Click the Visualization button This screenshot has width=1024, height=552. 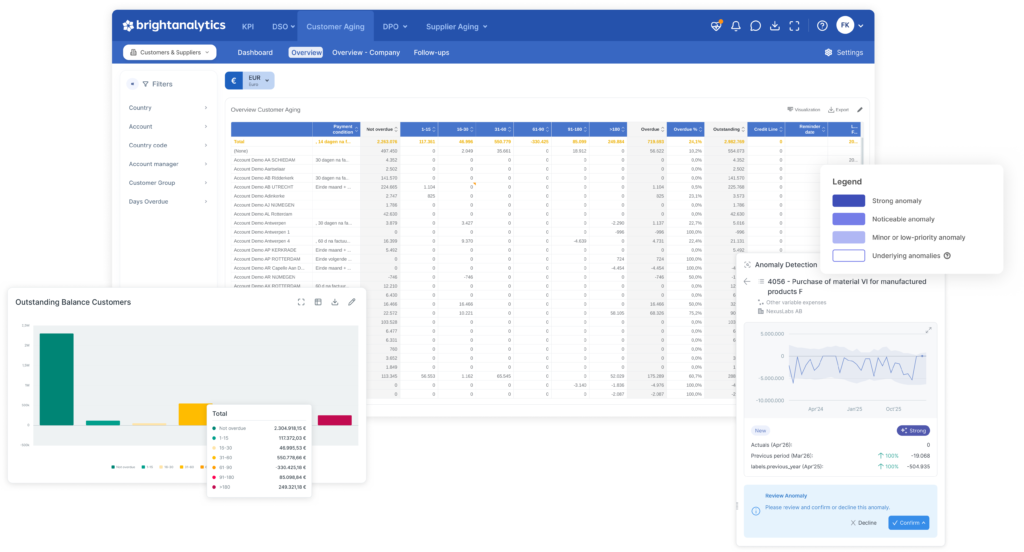click(x=803, y=110)
